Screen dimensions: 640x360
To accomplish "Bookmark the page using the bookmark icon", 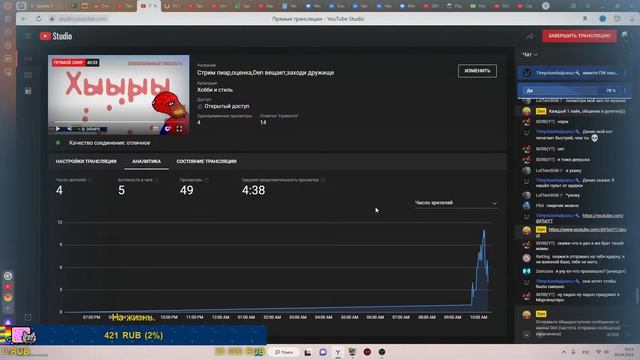I will (x=585, y=19).
